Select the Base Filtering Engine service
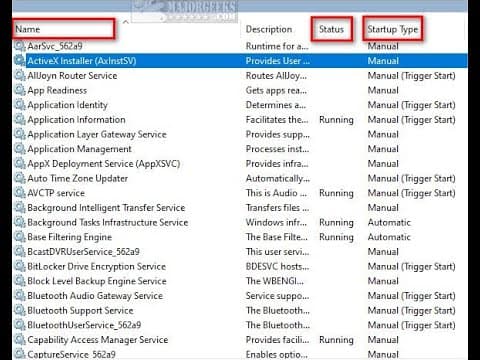Viewport: 480px width, 360px height. [70, 237]
